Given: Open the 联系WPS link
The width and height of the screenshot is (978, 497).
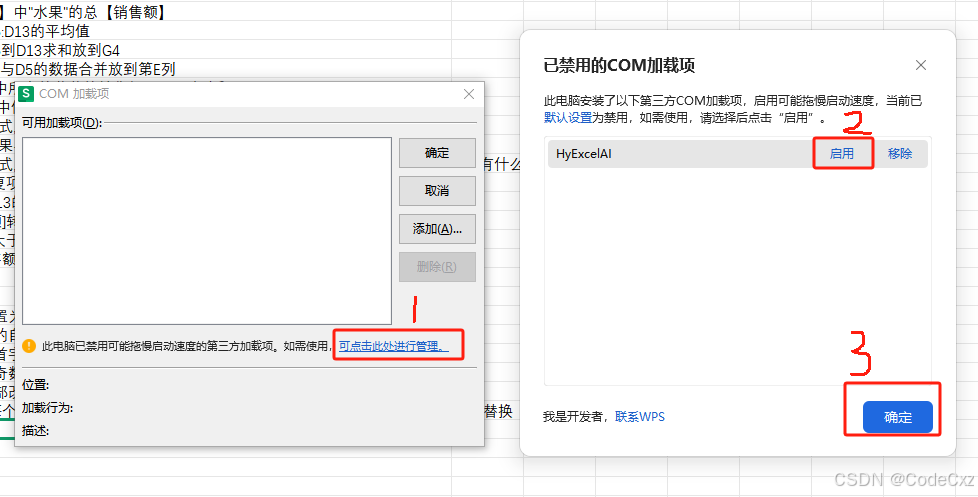Looking at the screenshot, I should coord(640,417).
